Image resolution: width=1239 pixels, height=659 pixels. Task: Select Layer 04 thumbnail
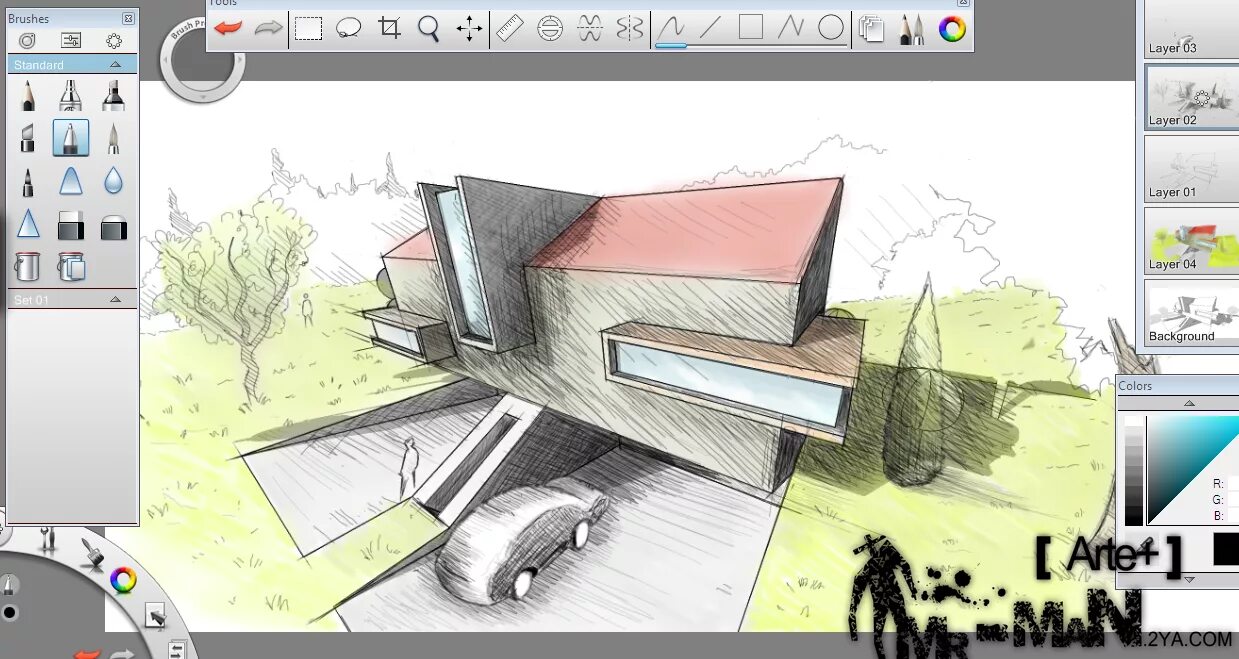[x=1192, y=241]
